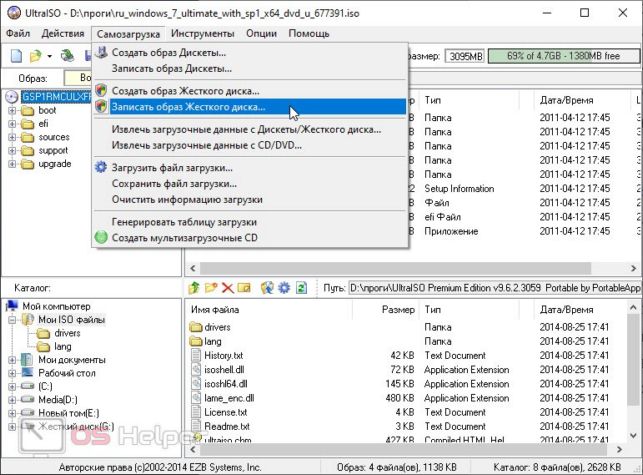Choose Очистить информацию загрузки
Screen dimensions: 643x475
coord(250,199)
